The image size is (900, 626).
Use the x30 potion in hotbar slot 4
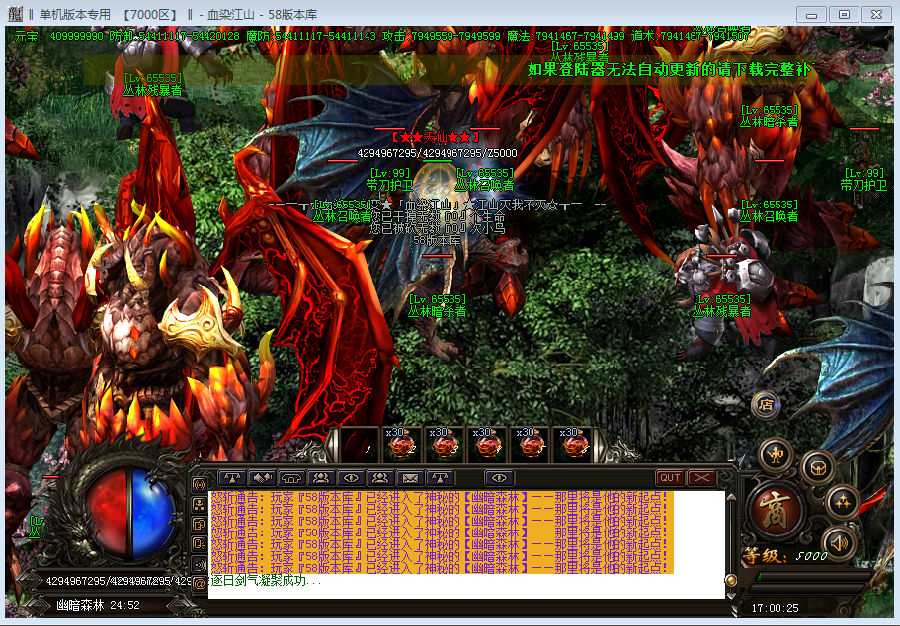pyautogui.click(x=489, y=445)
